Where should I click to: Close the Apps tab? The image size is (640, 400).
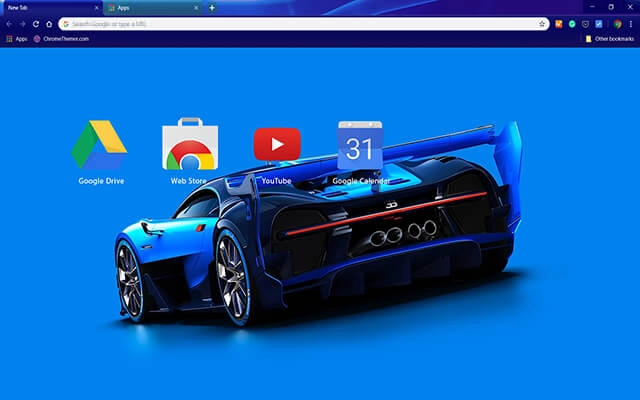coord(196,8)
